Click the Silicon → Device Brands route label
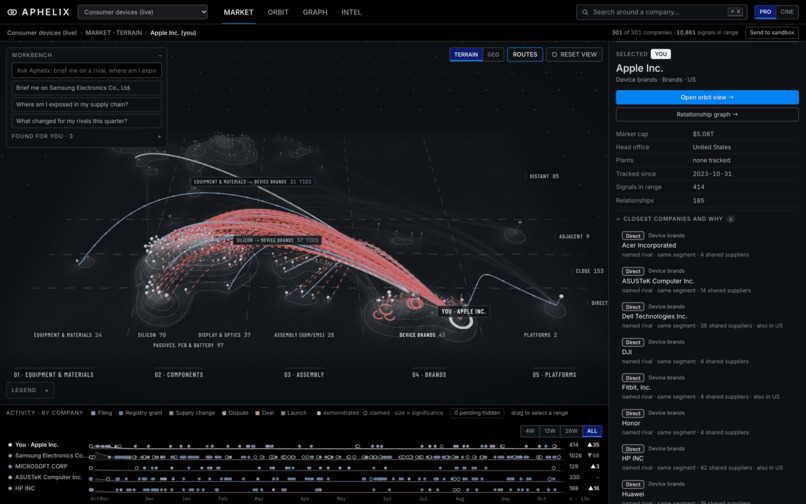This screenshot has height=504, width=806. pyautogui.click(x=277, y=240)
